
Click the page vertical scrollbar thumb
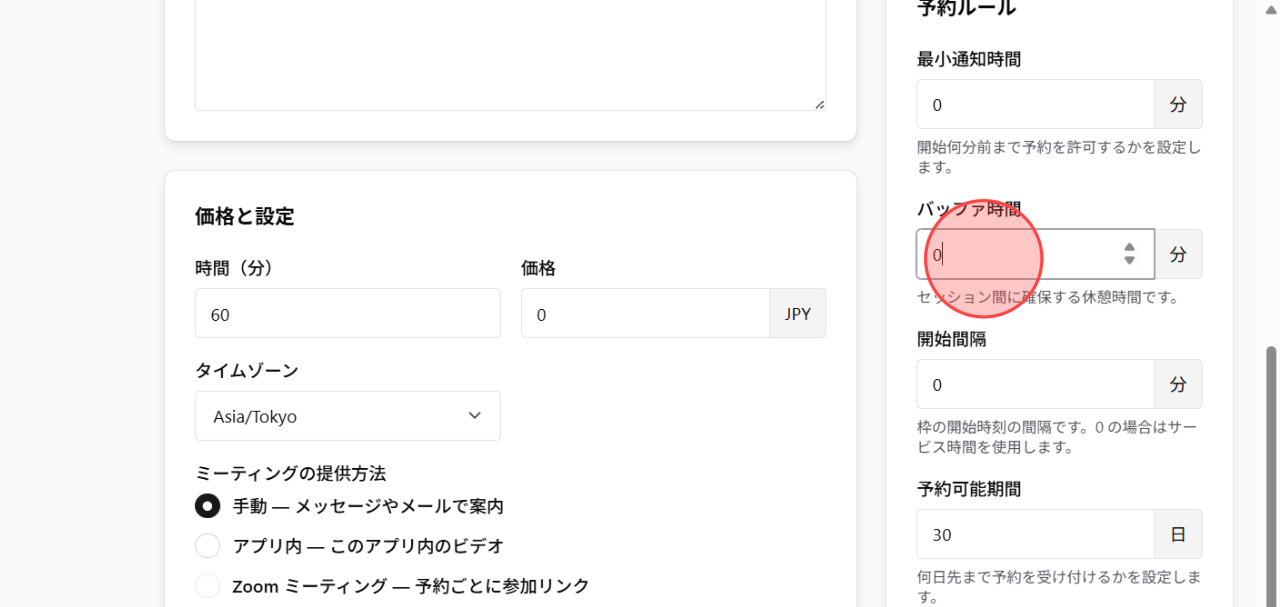point(1271,475)
